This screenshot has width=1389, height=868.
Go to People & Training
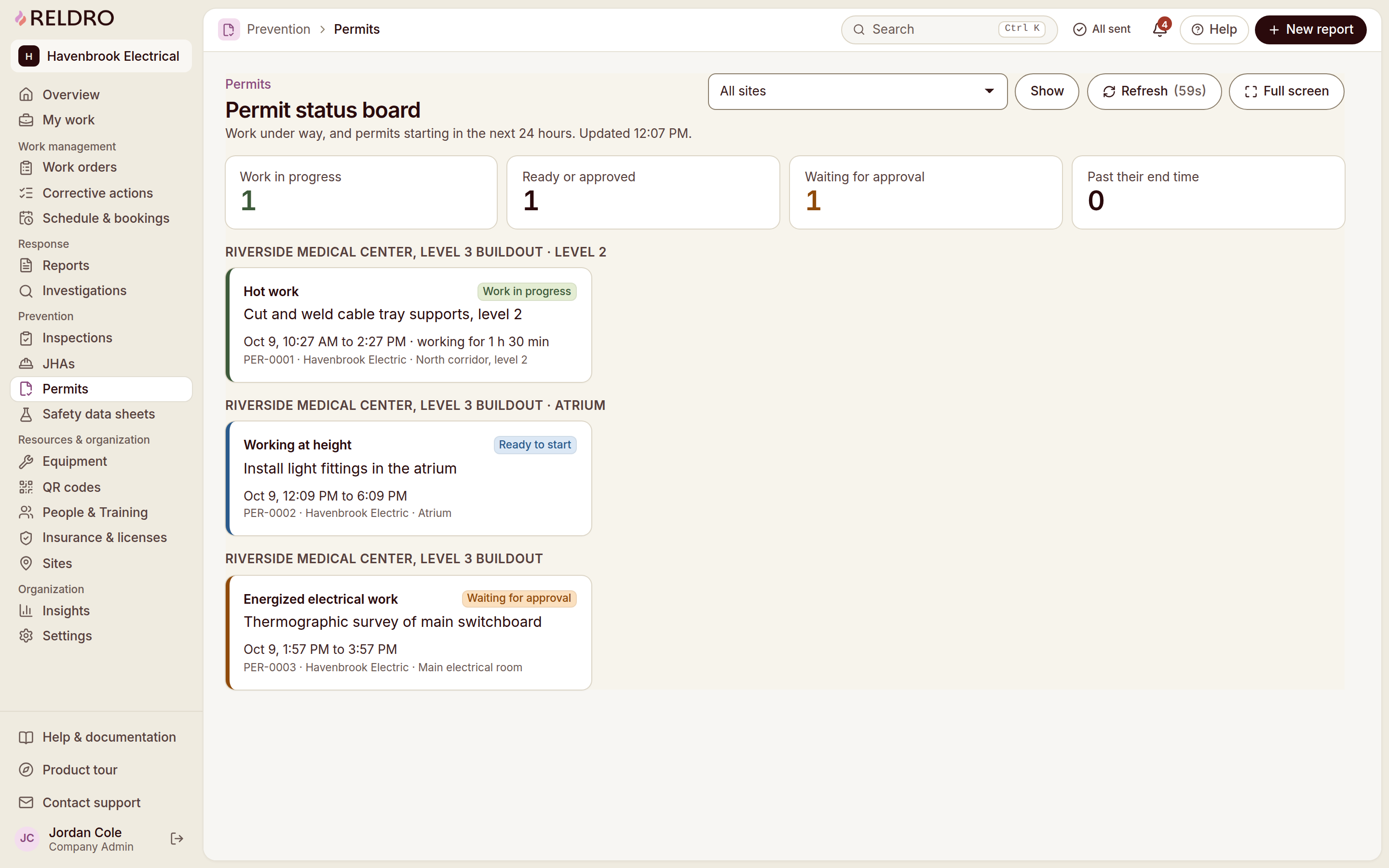tap(101, 512)
